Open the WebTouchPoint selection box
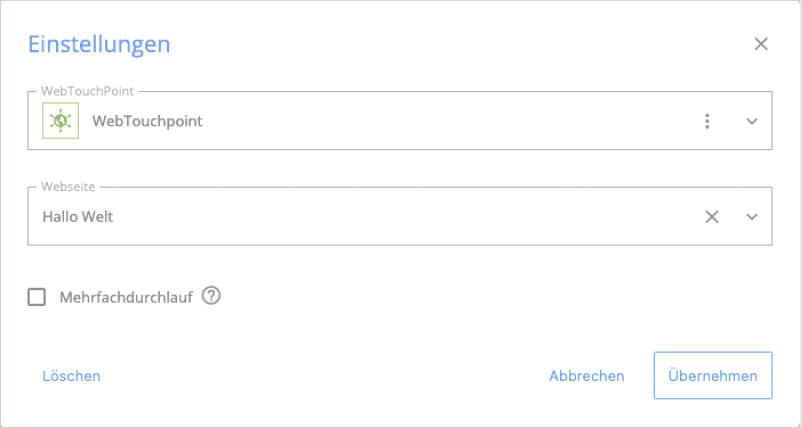This screenshot has height=428, width=802. (400, 121)
